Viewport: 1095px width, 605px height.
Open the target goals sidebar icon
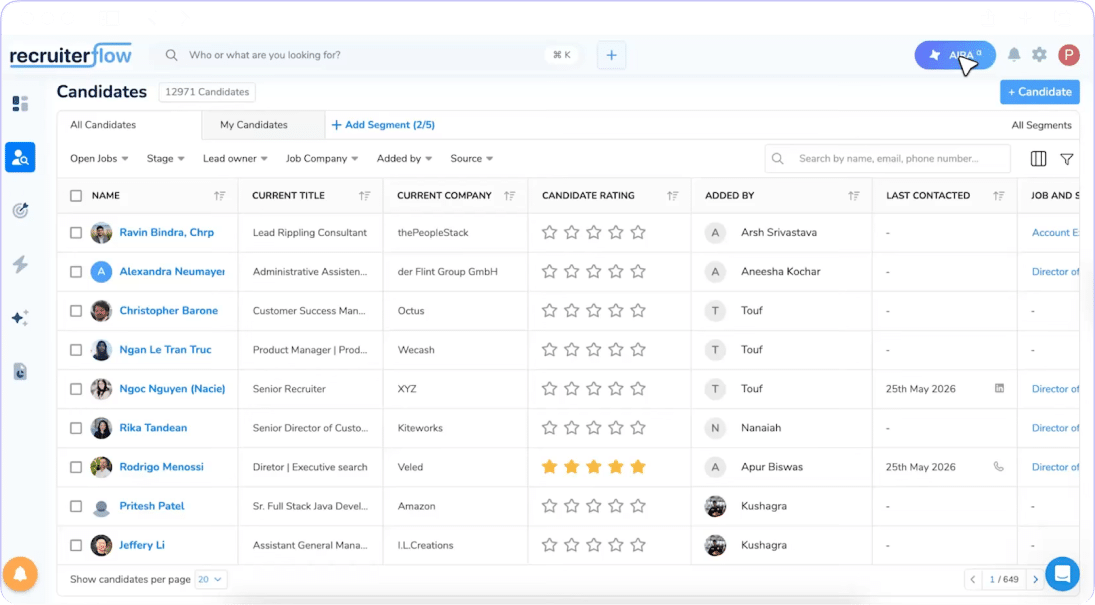(20, 210)
